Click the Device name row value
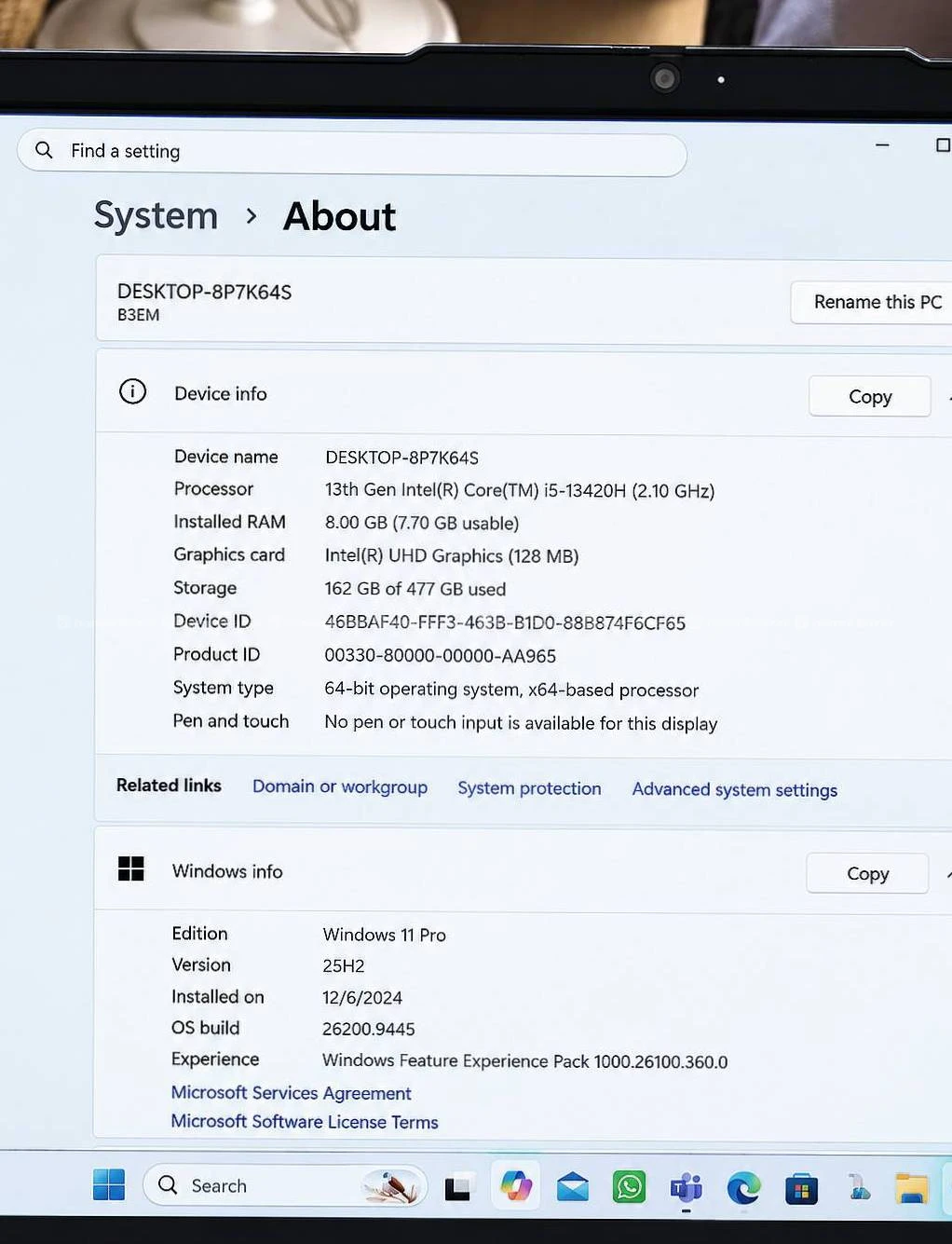Viewport: 952px width, 1244px height. click(401, 458)
